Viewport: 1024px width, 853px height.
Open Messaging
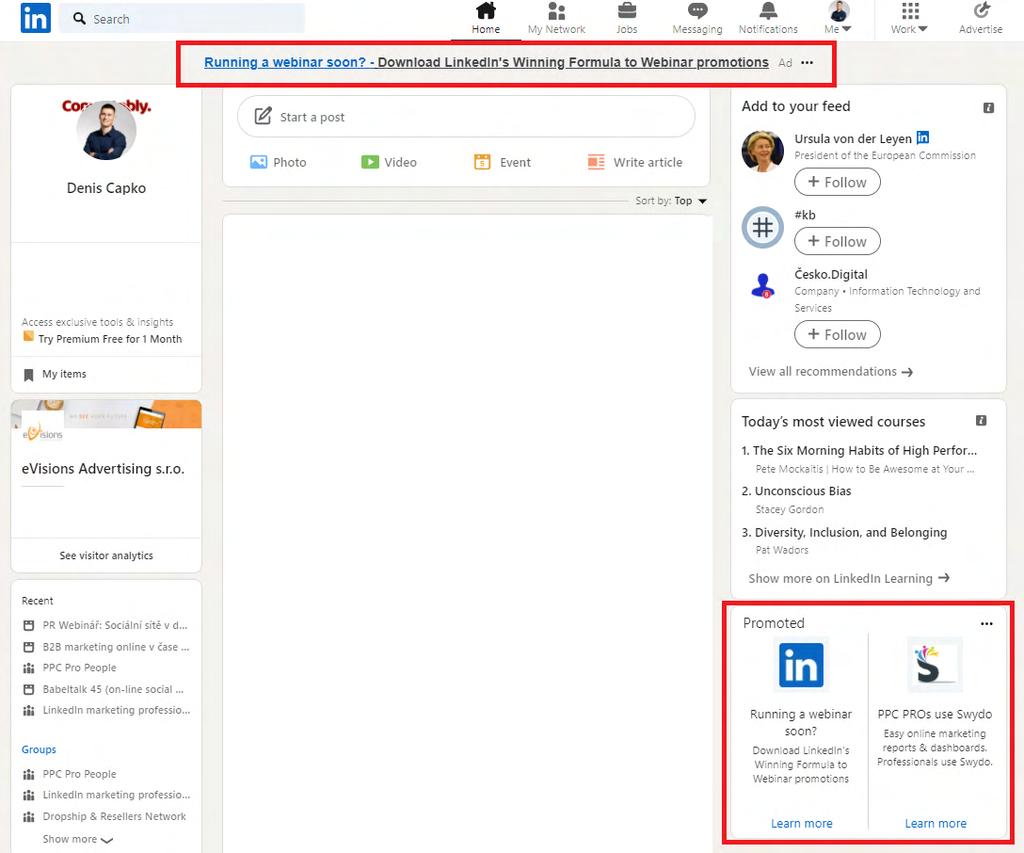click(697, 19)
